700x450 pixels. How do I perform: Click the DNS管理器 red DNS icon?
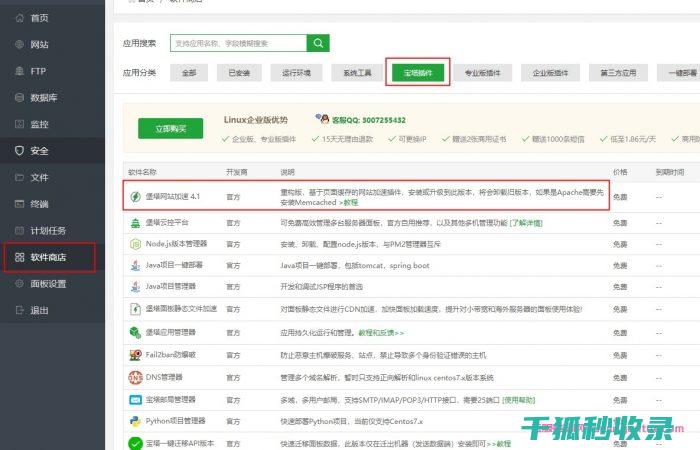[135, 377]
